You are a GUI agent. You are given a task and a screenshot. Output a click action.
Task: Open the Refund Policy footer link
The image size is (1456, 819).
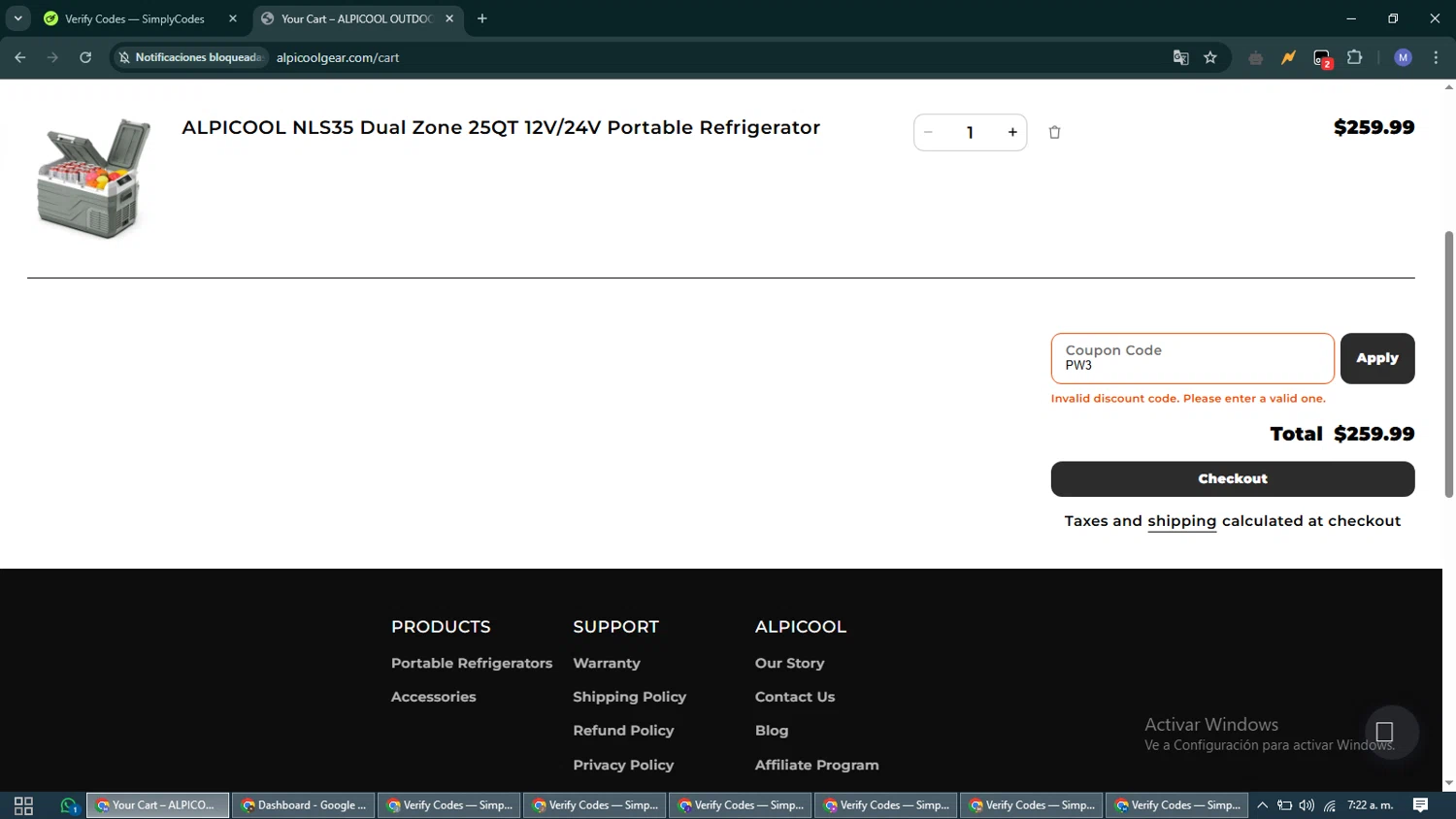623,731
